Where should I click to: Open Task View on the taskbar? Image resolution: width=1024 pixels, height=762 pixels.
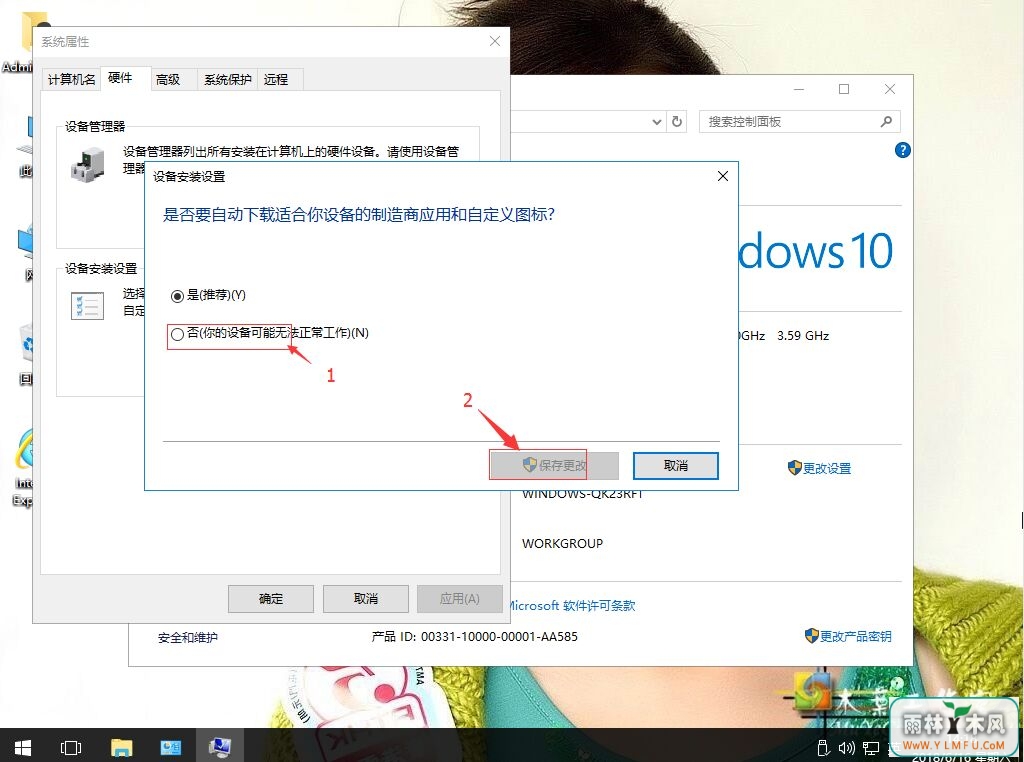pos(71,747)
